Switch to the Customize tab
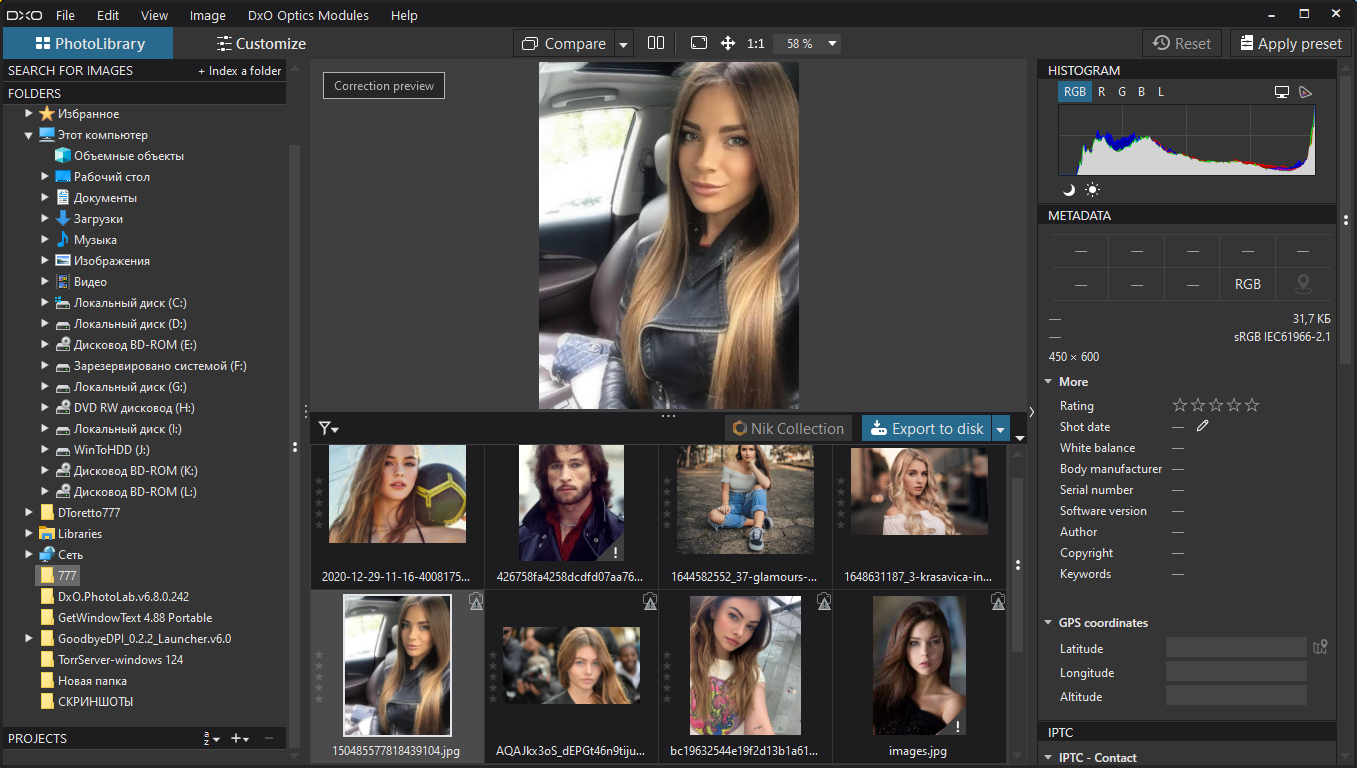 261,44
